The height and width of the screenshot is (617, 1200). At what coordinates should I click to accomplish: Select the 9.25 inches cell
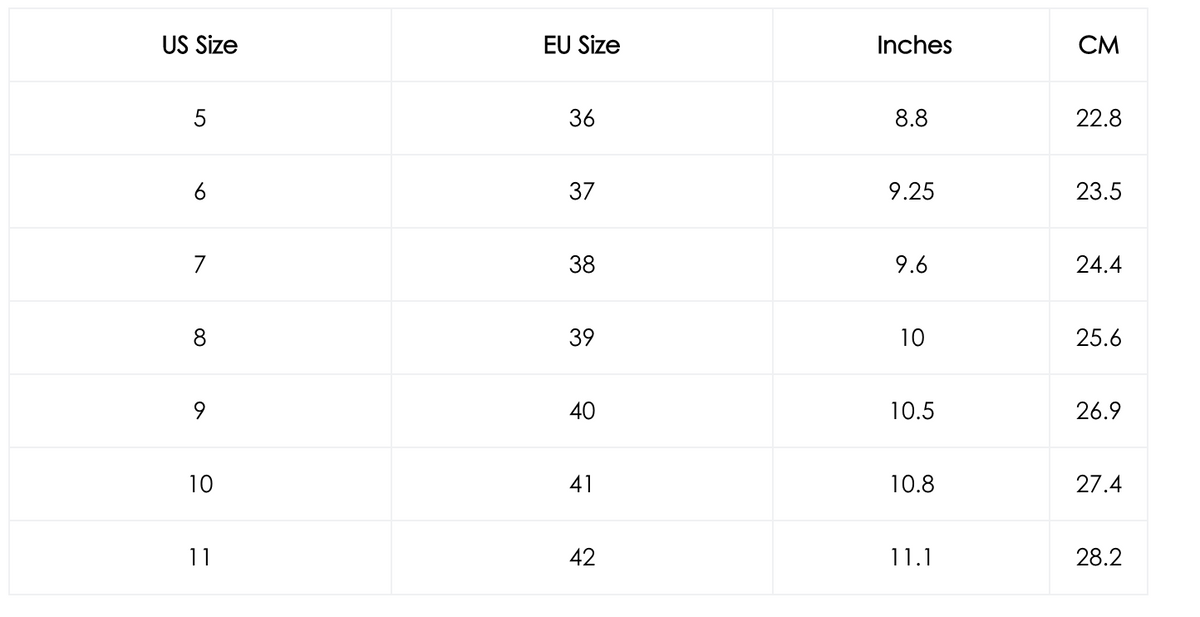[911, 192]
